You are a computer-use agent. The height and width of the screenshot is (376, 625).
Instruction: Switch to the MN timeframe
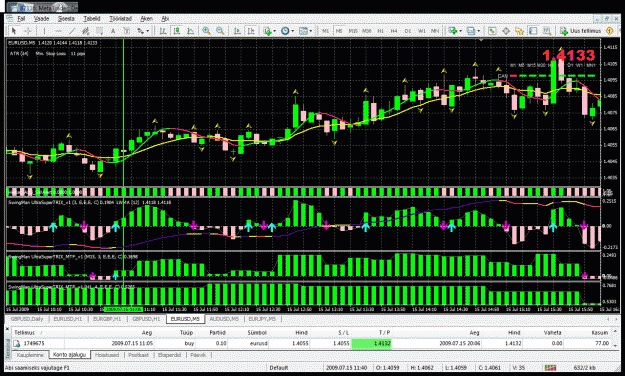pyautogui.click(x=435, y=31)
